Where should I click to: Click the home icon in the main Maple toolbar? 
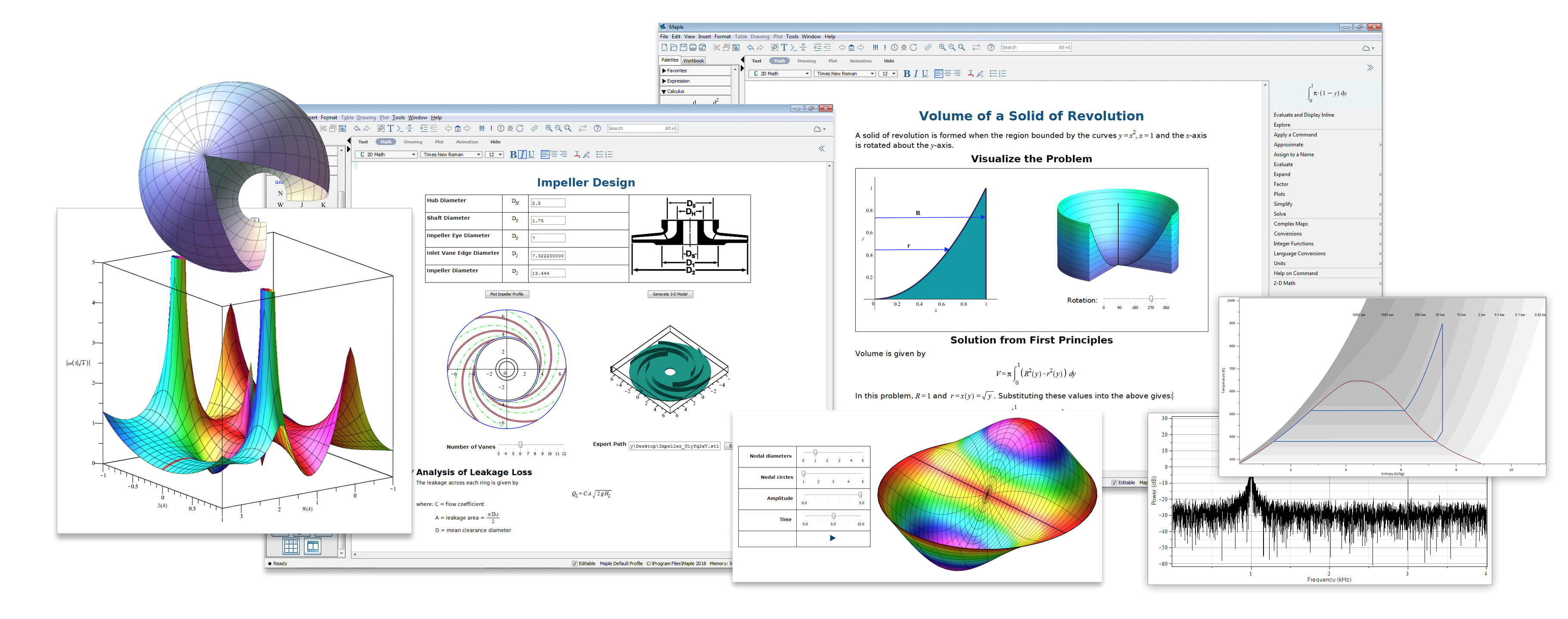[x=851, y=47]
